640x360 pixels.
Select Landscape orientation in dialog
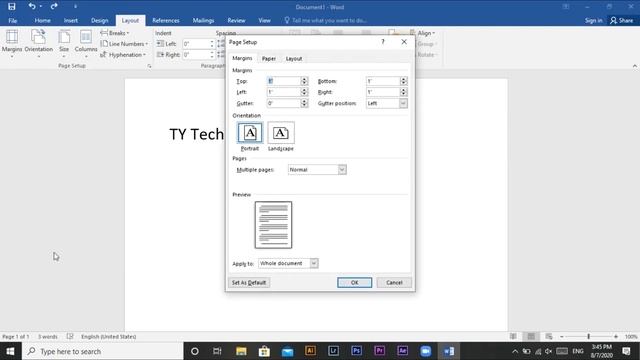[281, 137]
